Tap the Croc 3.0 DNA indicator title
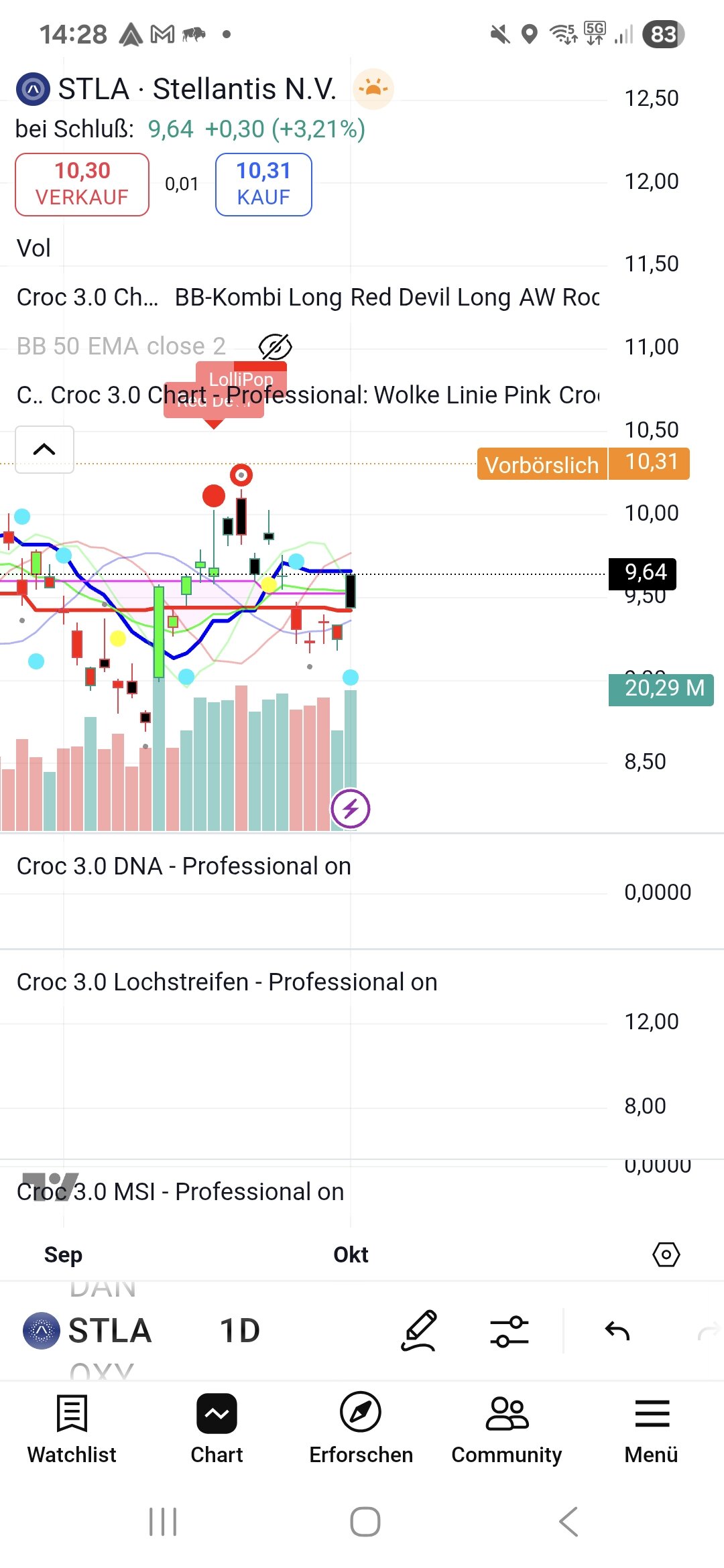 [183, 866]
